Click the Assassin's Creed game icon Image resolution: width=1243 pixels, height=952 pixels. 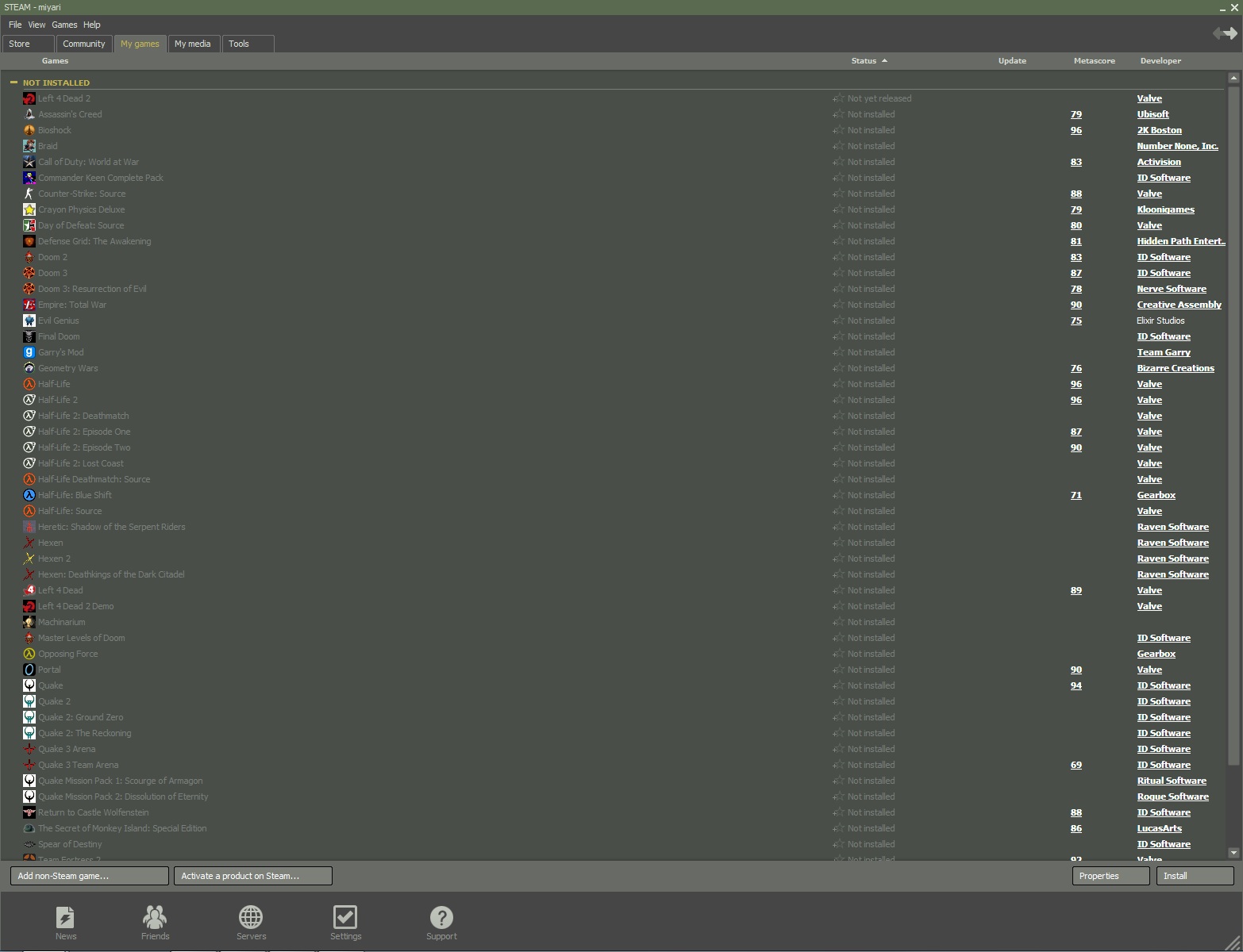[x=29, y=114]
